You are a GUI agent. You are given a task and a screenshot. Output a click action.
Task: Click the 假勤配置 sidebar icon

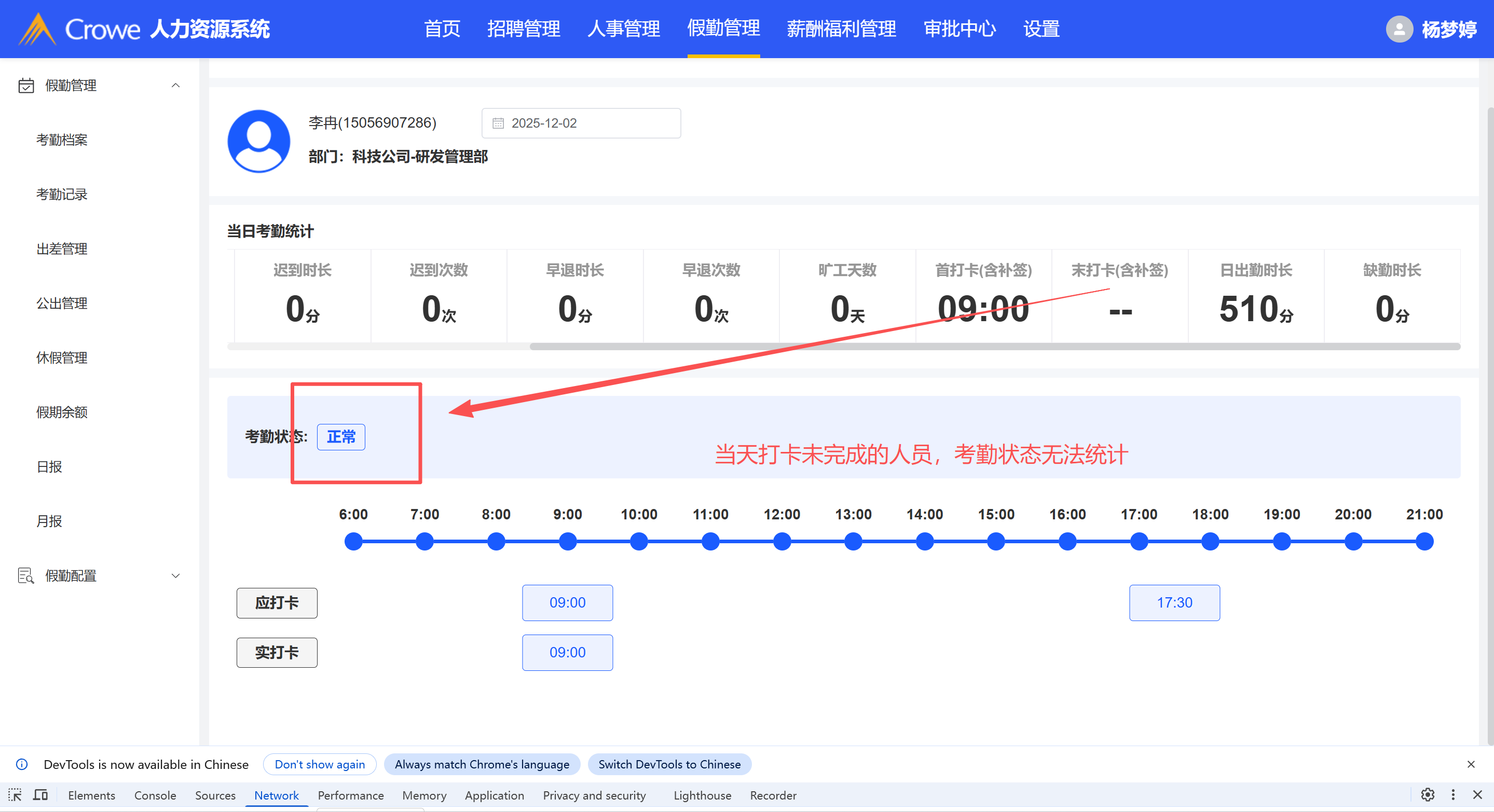point(25,575)
